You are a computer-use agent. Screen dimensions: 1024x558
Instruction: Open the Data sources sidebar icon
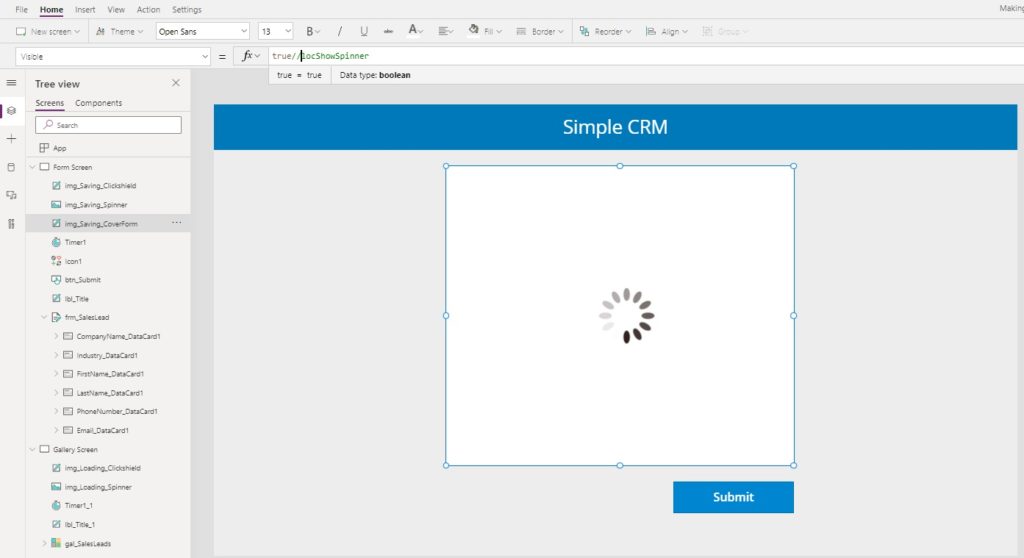tap(11, 167)
